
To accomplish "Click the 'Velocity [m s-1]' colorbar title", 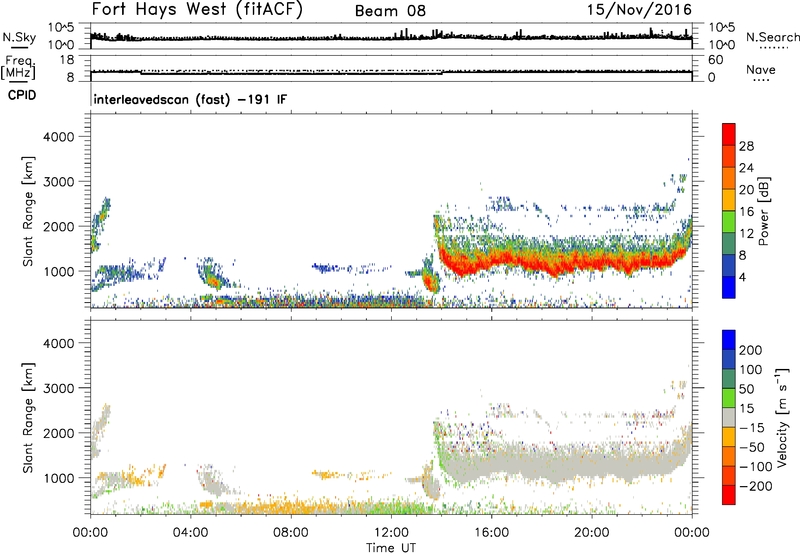I will [x=782, y=417].
